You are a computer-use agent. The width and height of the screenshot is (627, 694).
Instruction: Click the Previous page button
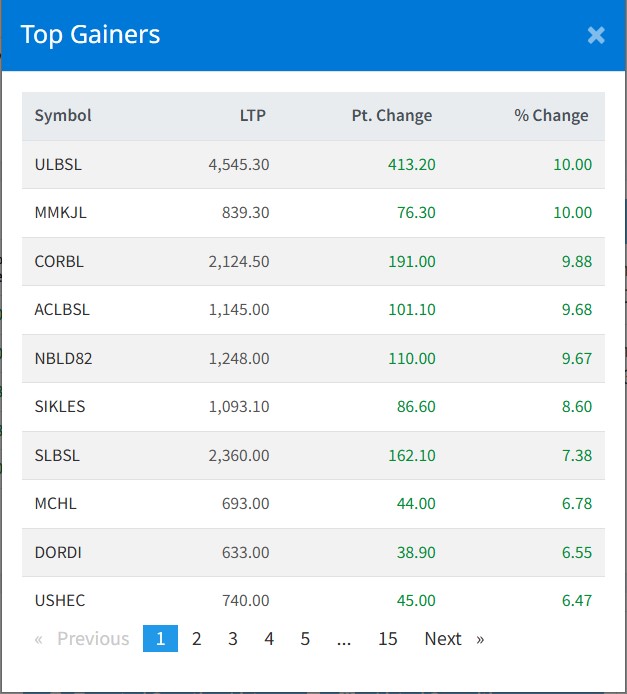point(83,639)
